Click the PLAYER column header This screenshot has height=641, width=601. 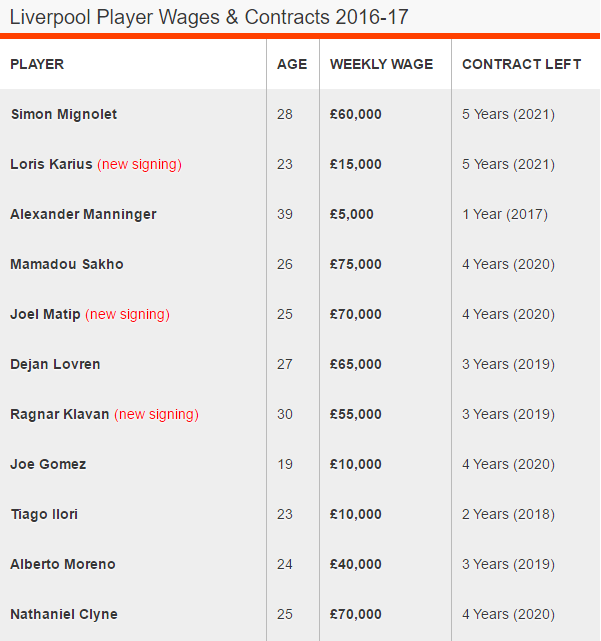coord(37,64)
